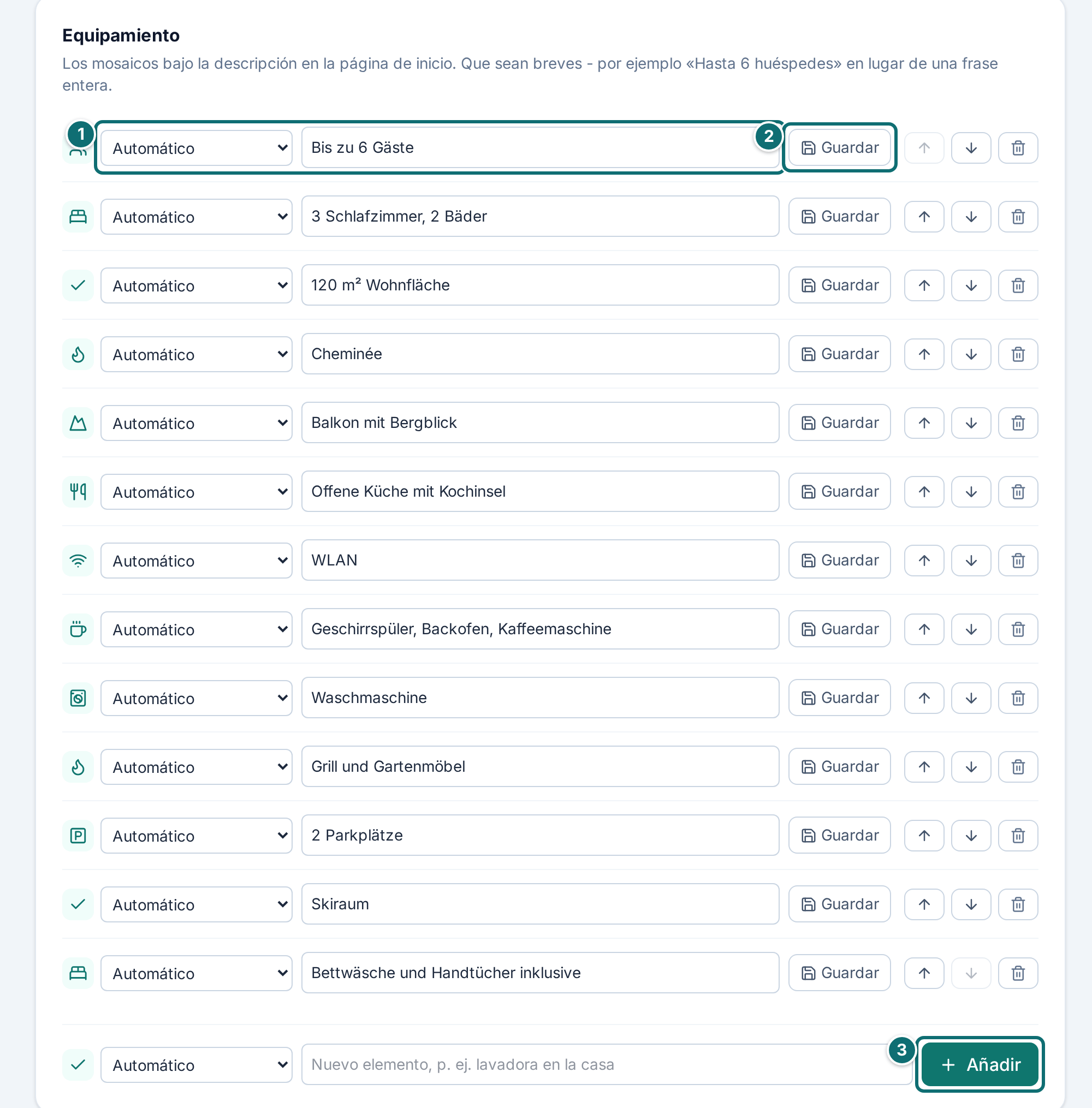Click Guardar for Waschmaschine row
Viewport: 1092px width, 1108px height.
coord(839,698)
